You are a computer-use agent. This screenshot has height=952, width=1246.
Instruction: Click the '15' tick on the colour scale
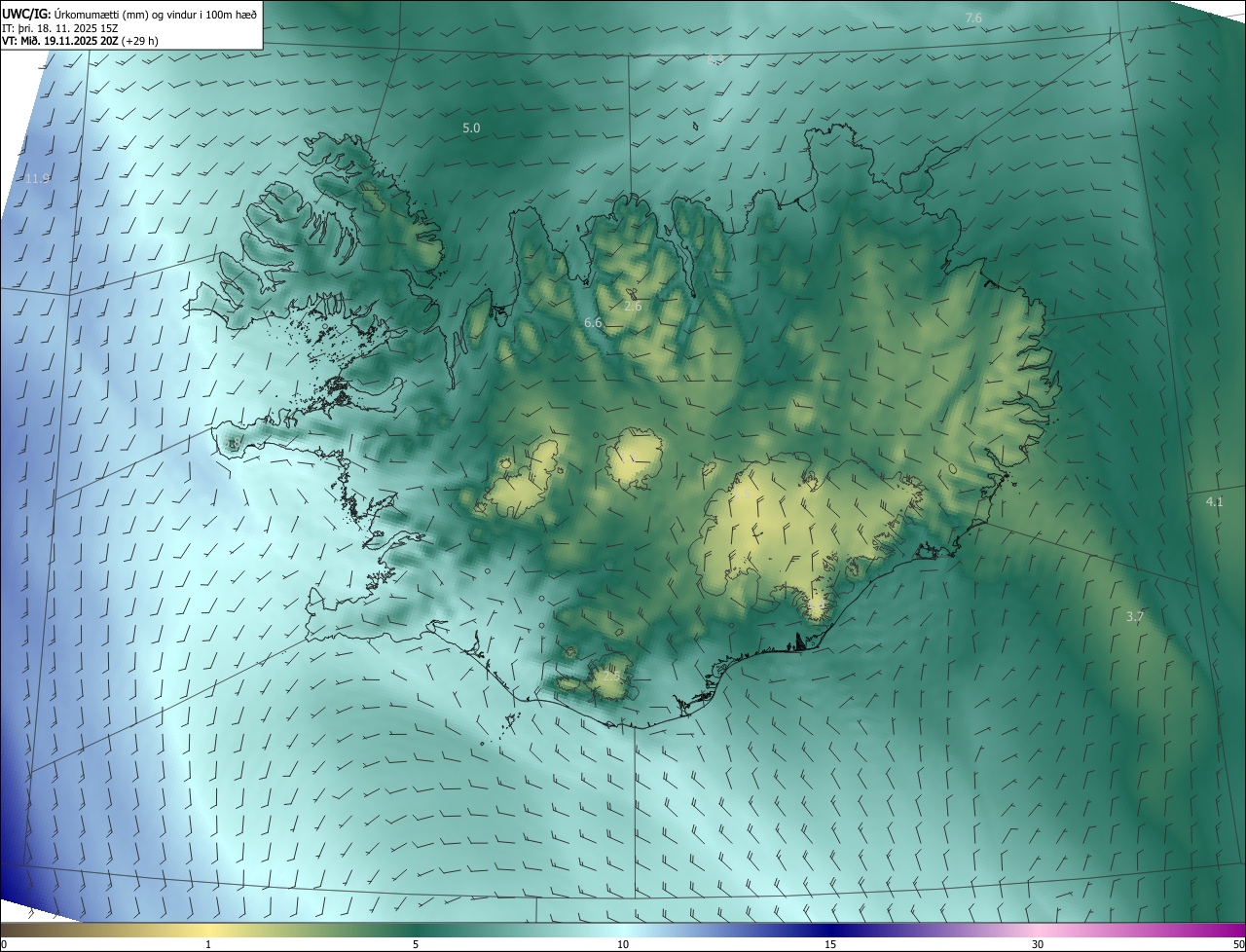830,944
